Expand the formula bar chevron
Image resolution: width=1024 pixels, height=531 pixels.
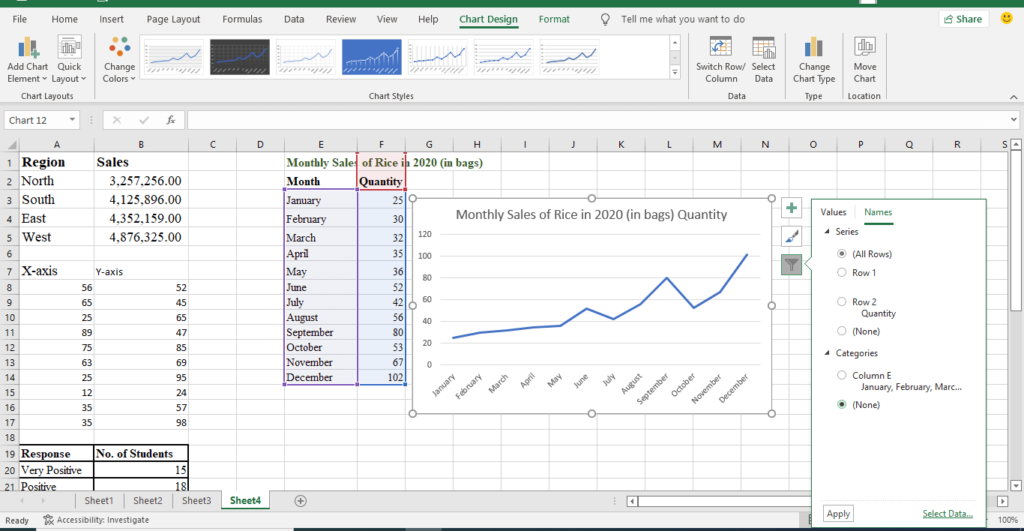click(x=1013, y=120)
